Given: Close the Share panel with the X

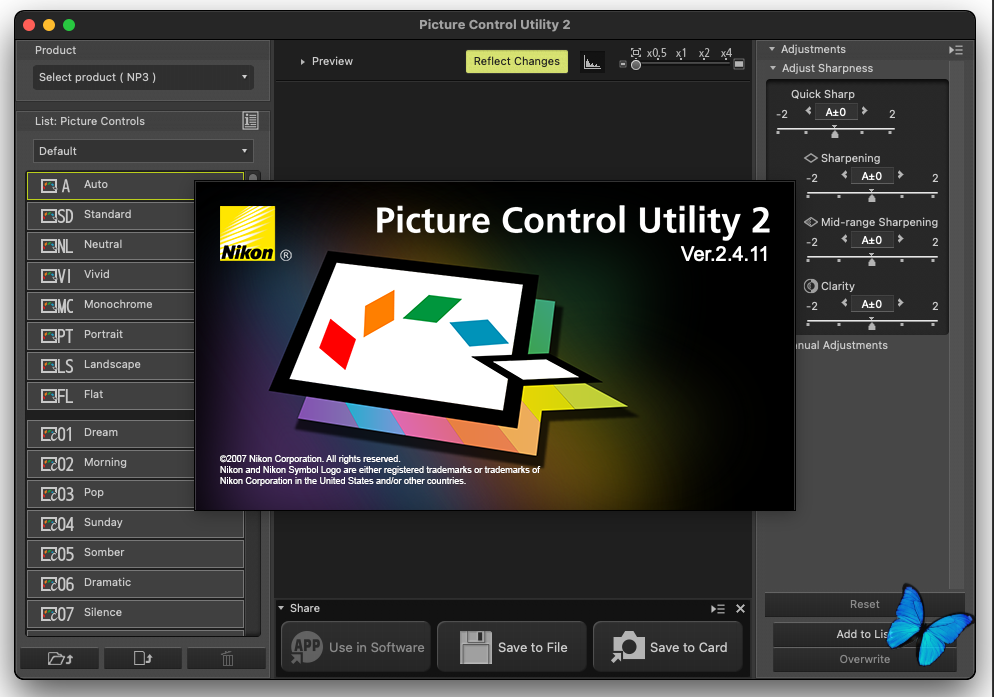Looking at the screenshot, I should coord(740,608).
